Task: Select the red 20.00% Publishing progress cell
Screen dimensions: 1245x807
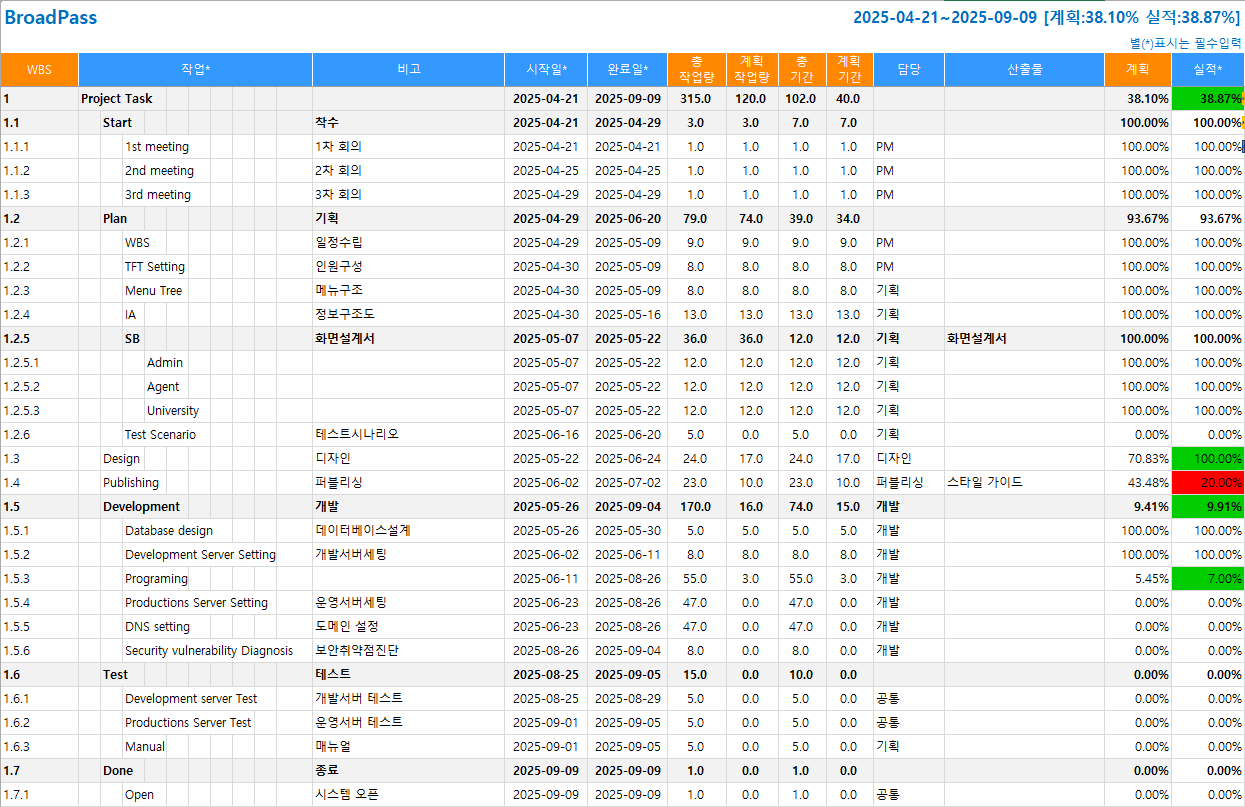Action: point(1207,483)
